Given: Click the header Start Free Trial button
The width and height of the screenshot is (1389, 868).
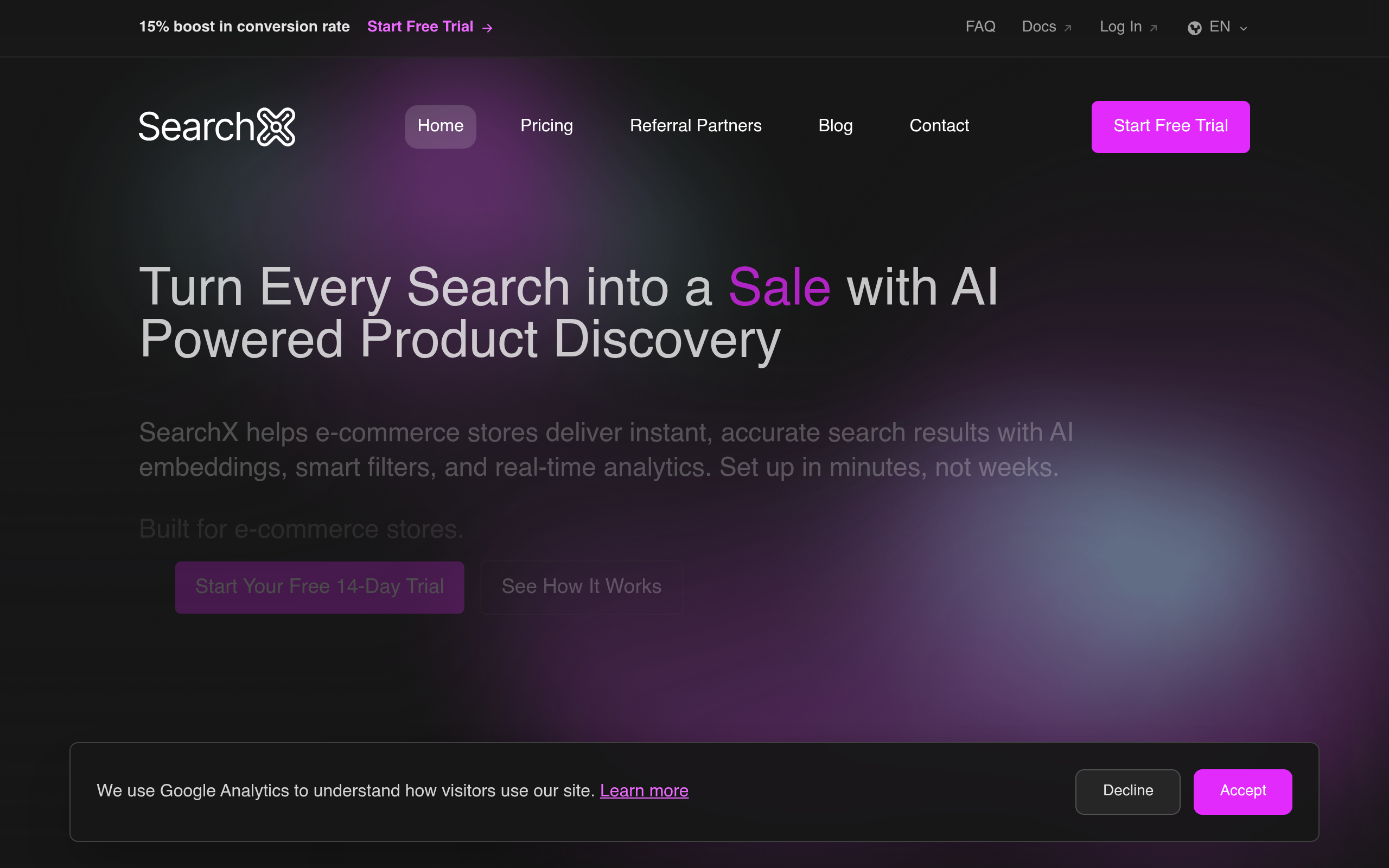Looking at the screenshot, I should pyautogui.click(x=1170, y=127).
